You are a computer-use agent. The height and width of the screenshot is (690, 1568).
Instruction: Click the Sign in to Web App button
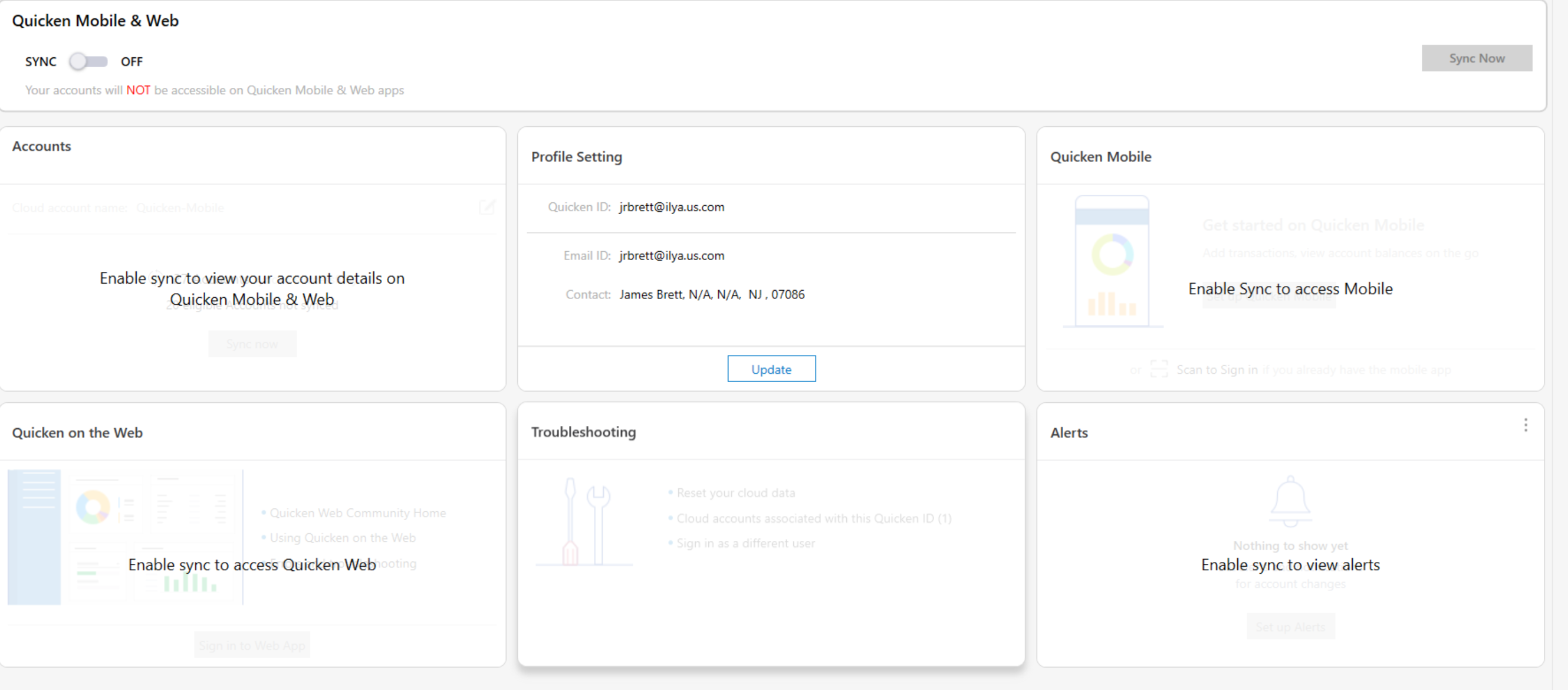pos(252,645)
